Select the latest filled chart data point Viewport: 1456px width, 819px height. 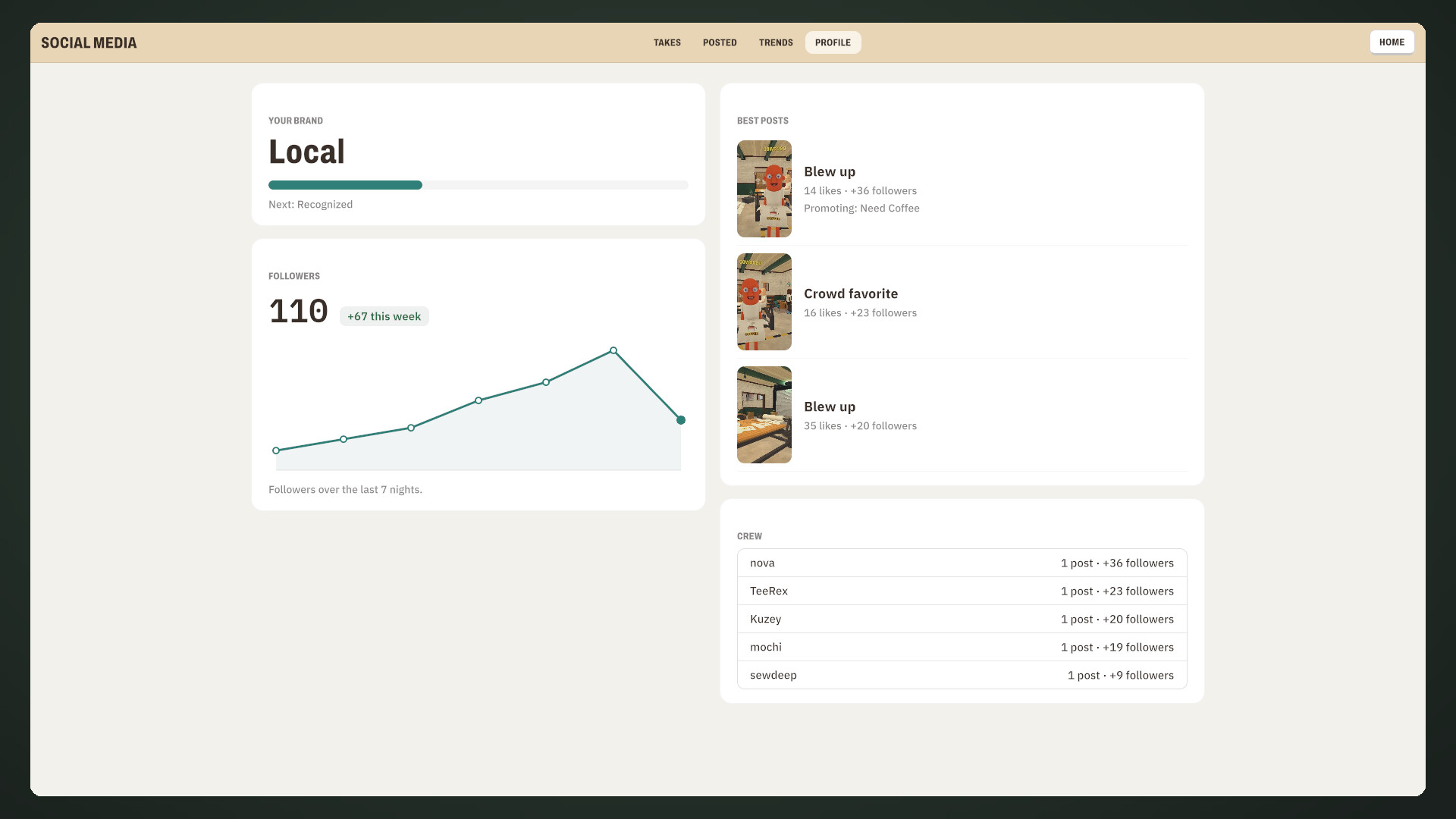[x=681, y=420]
